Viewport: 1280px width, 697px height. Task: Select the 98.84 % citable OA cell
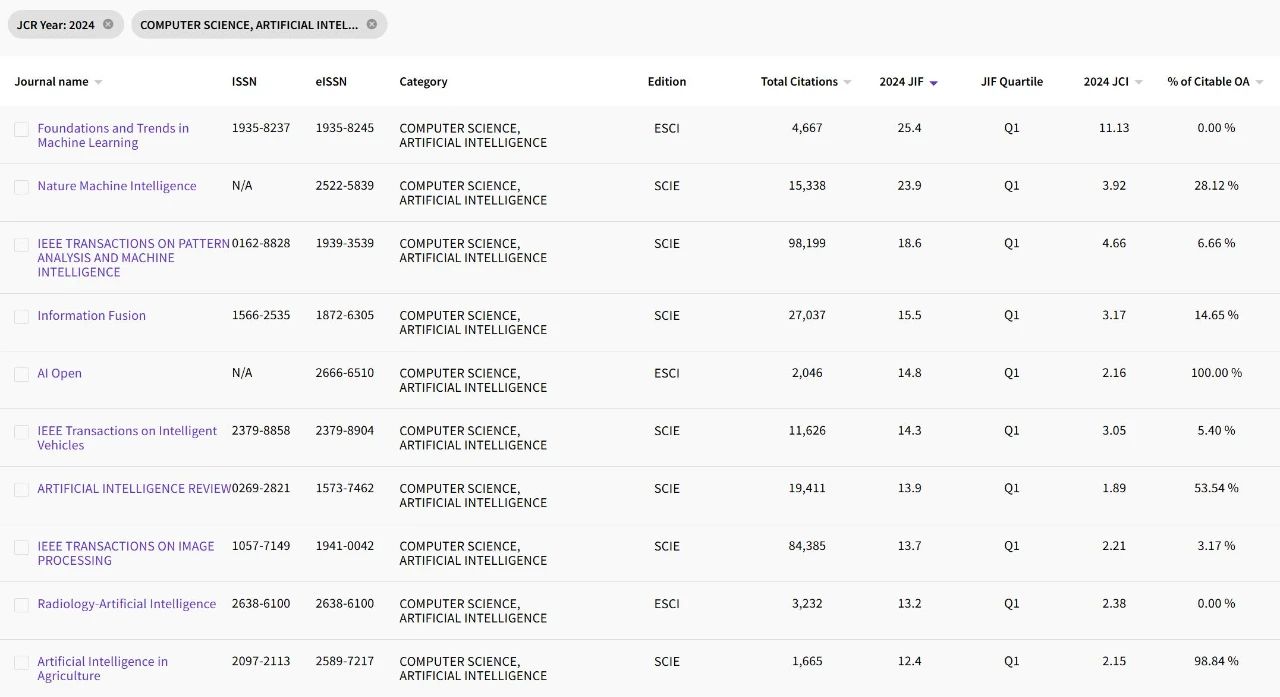click(x=1216, y=661)
